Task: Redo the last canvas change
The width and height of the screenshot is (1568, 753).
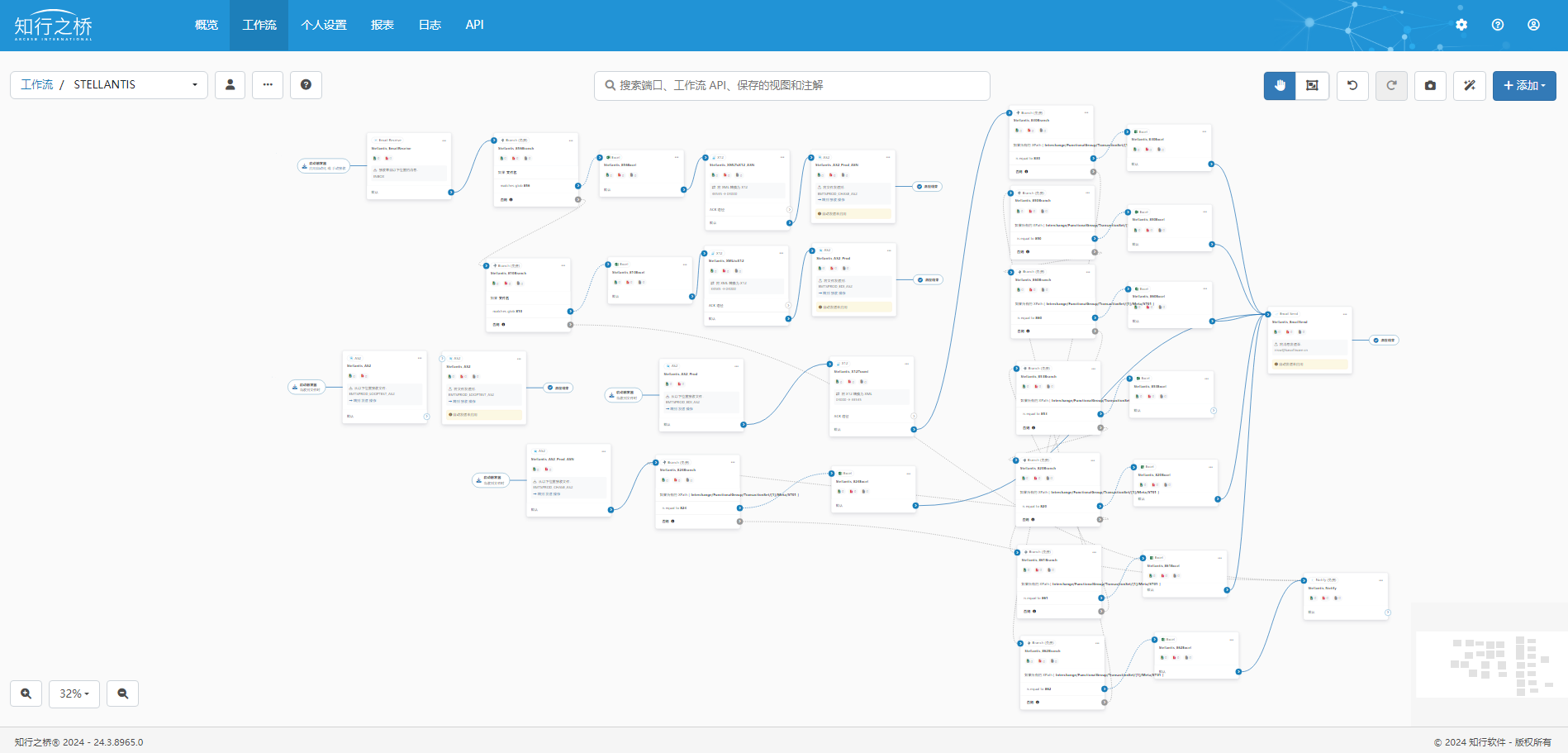Action: point(1391,85)
